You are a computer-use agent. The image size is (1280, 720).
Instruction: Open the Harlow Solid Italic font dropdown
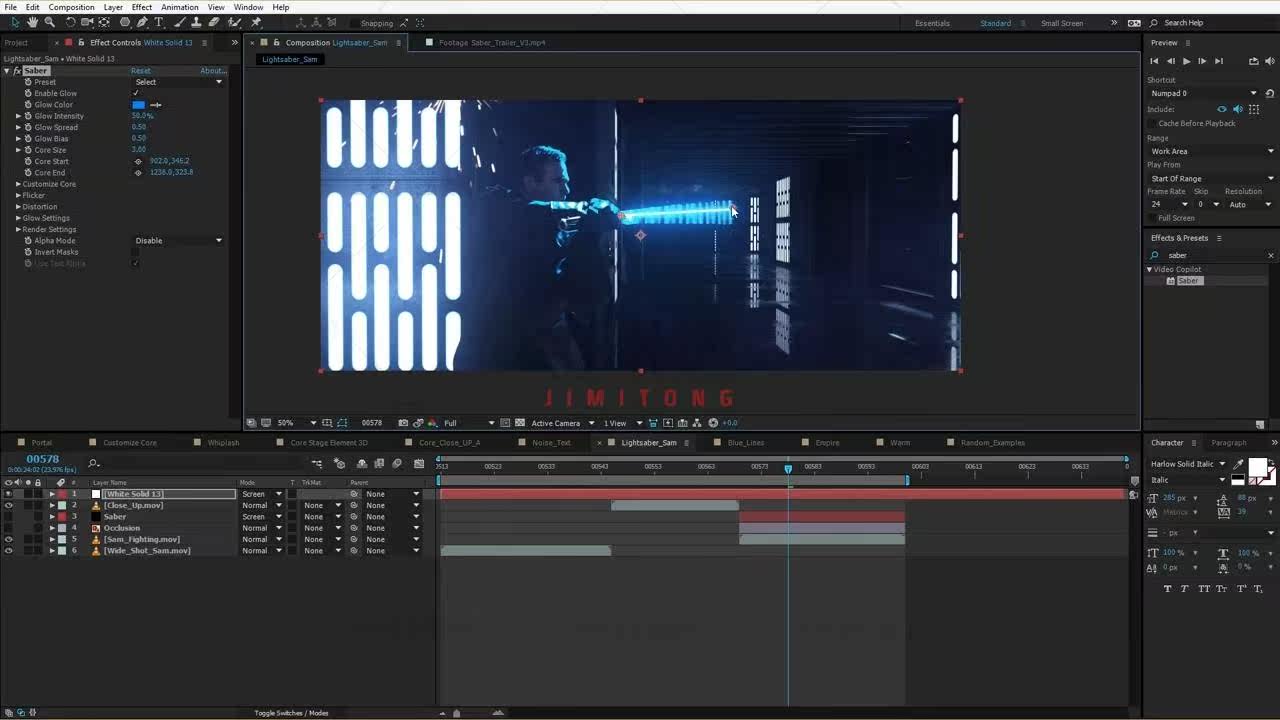(1187, 464)
